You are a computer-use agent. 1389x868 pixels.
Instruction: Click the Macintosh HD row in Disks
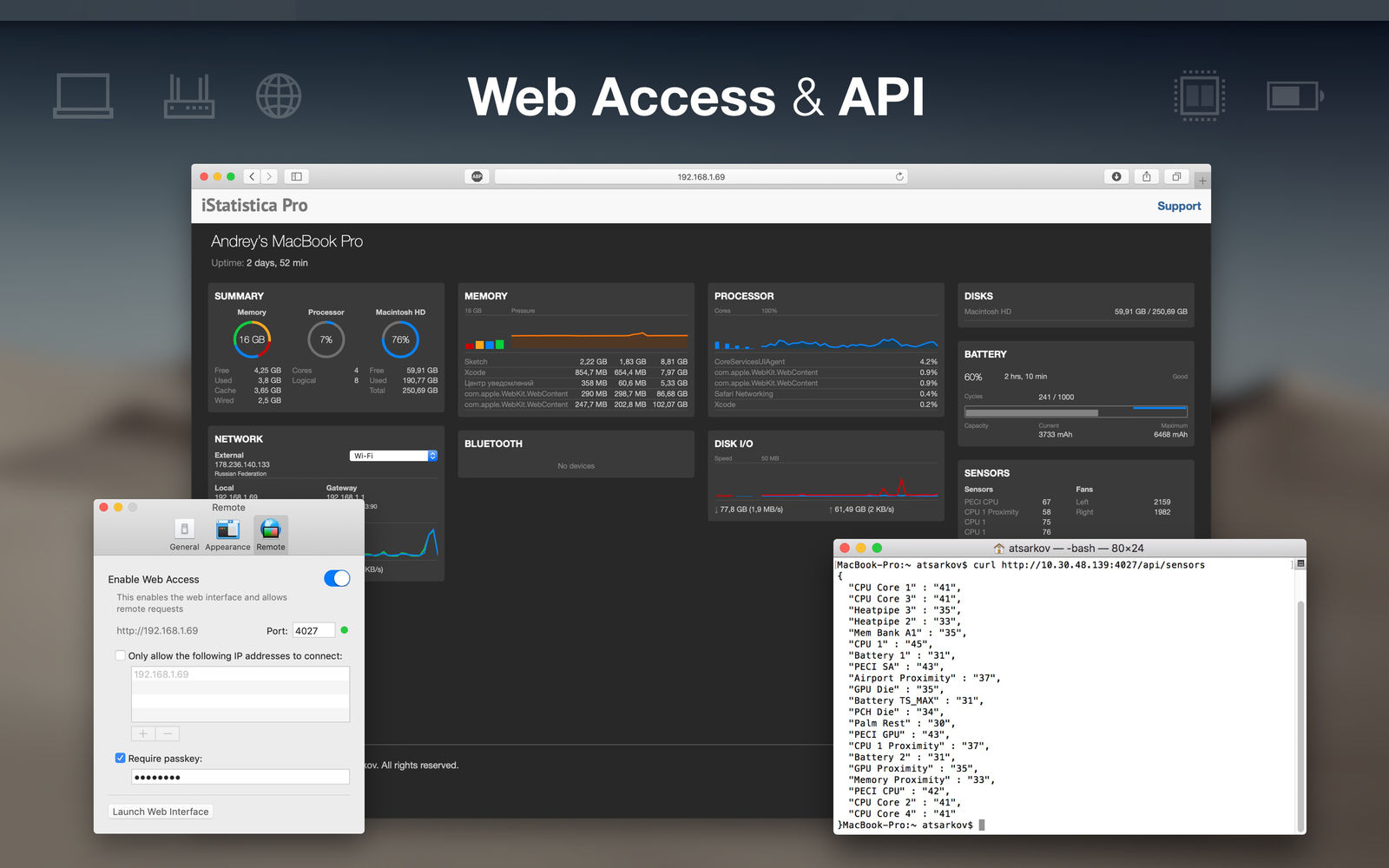point(1076,312)
